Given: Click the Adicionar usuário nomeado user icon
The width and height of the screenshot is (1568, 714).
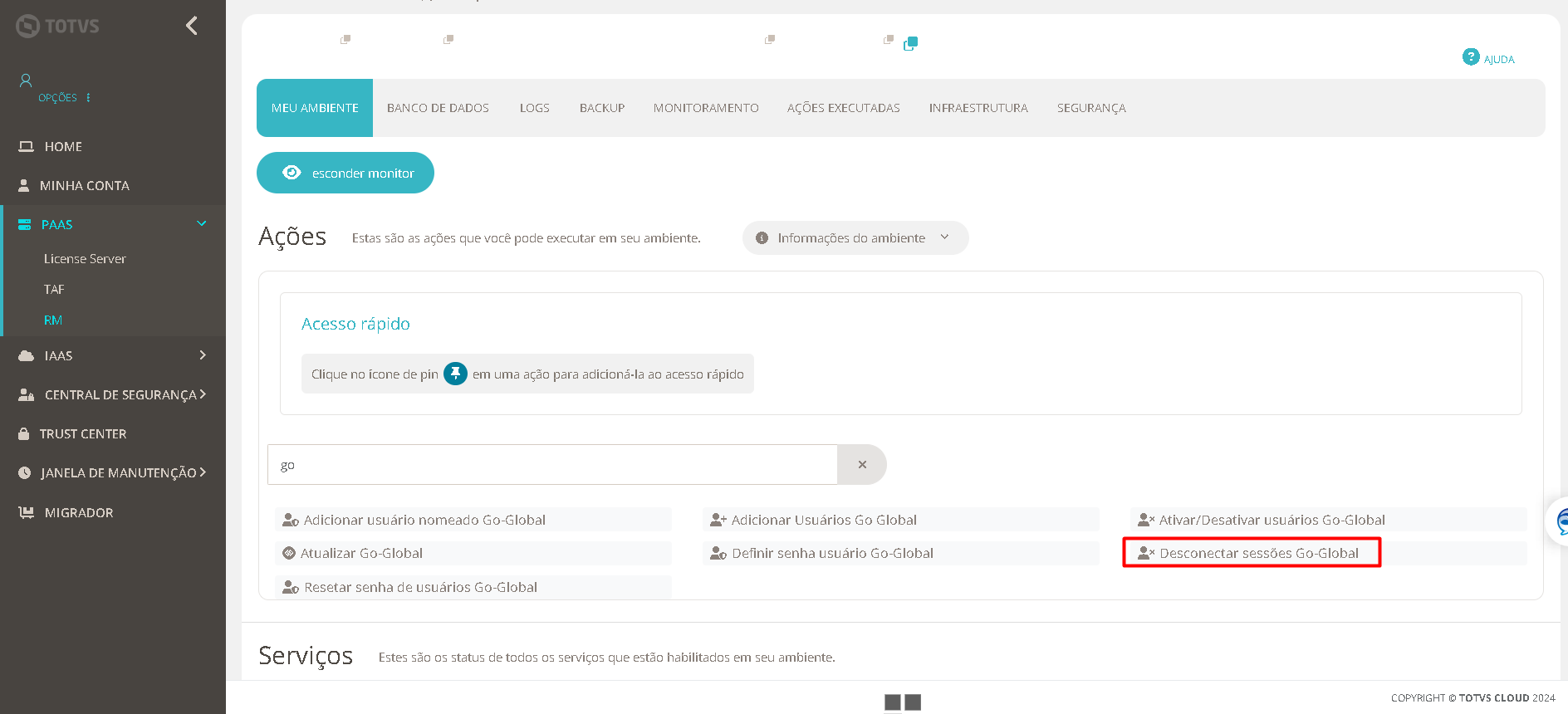Looking at the screenshot, I should click(291, 520).
